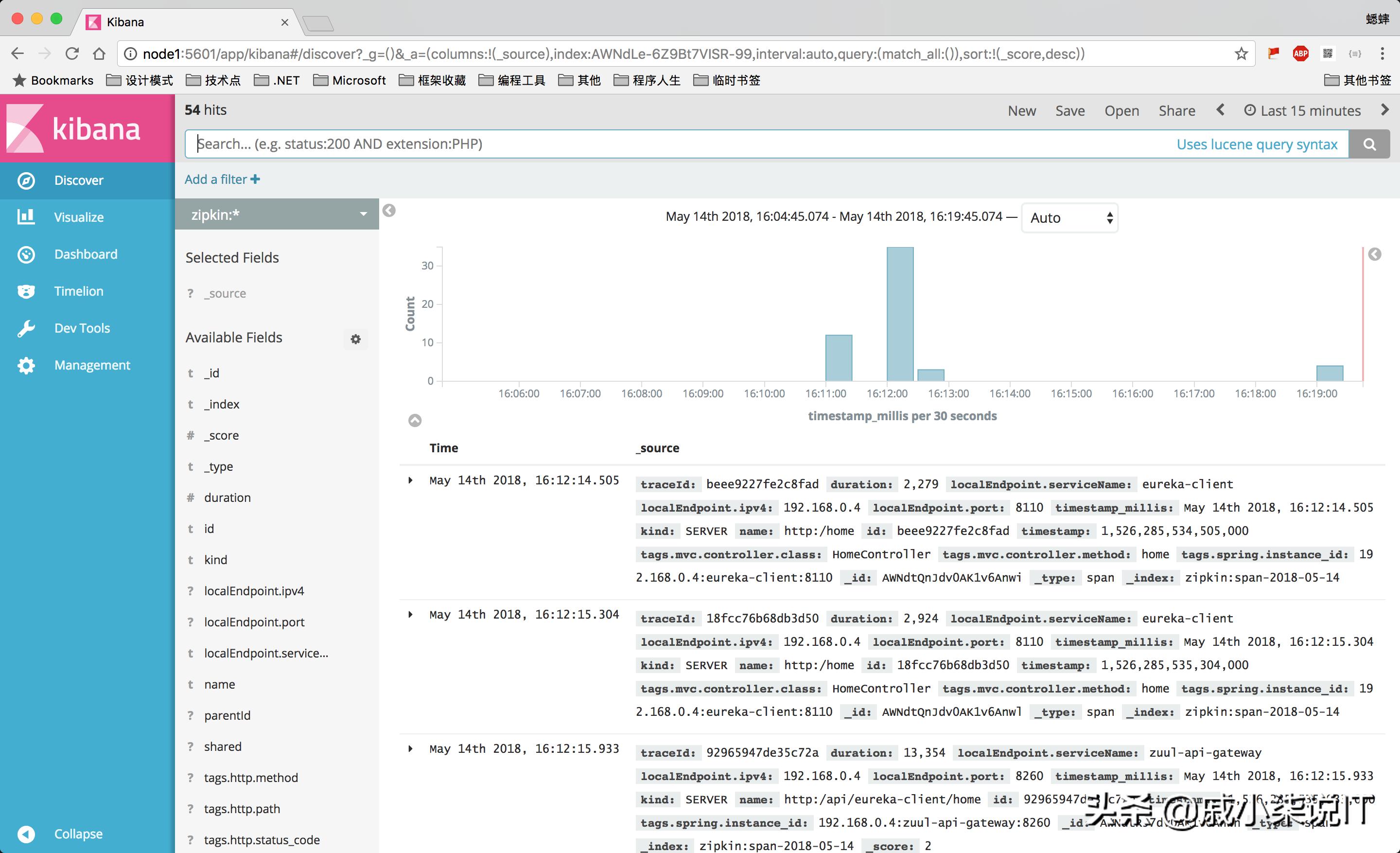Open Available Fields settings gear

tap(356, 338)
